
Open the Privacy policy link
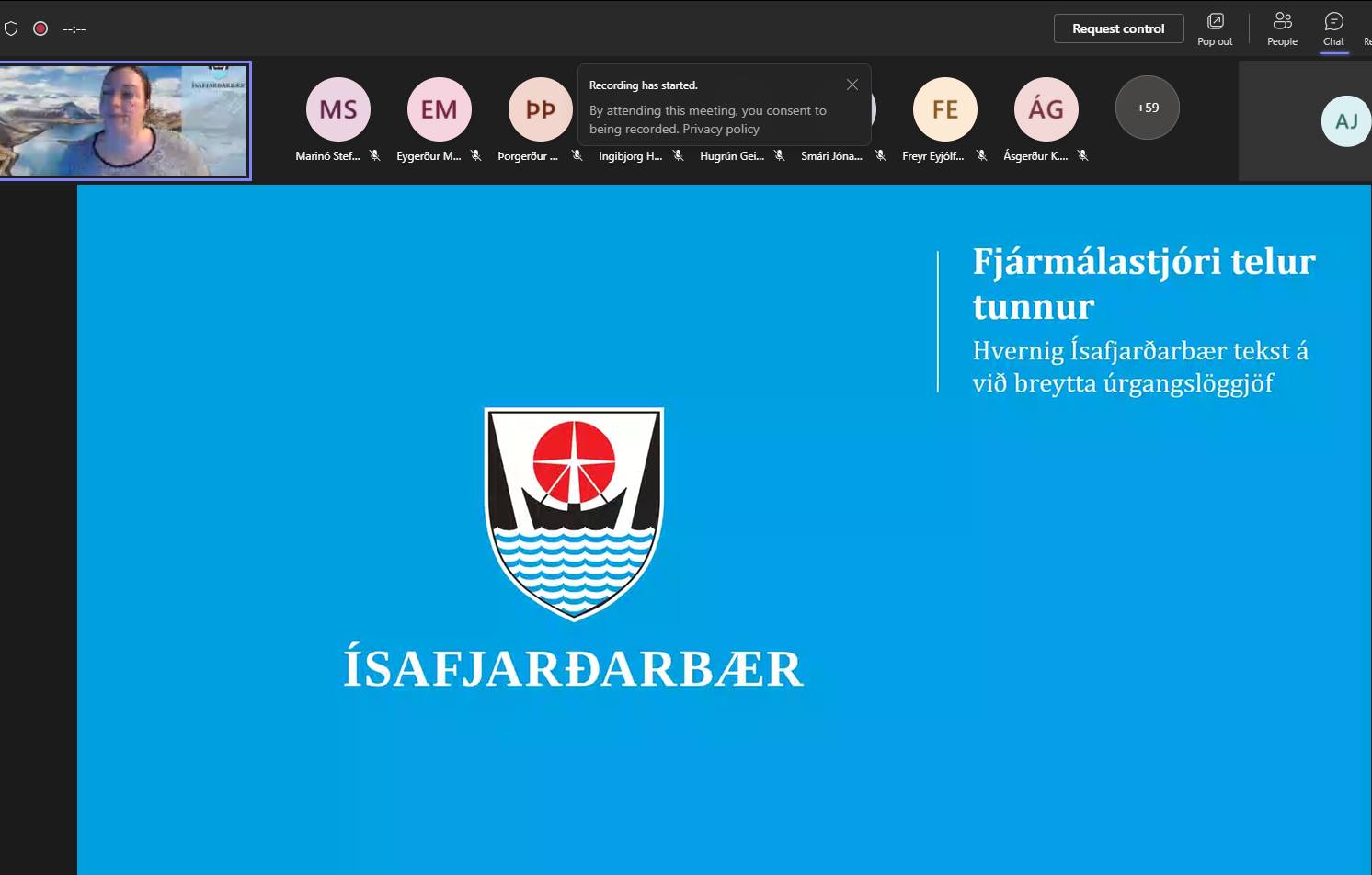(x=721, y=130)
